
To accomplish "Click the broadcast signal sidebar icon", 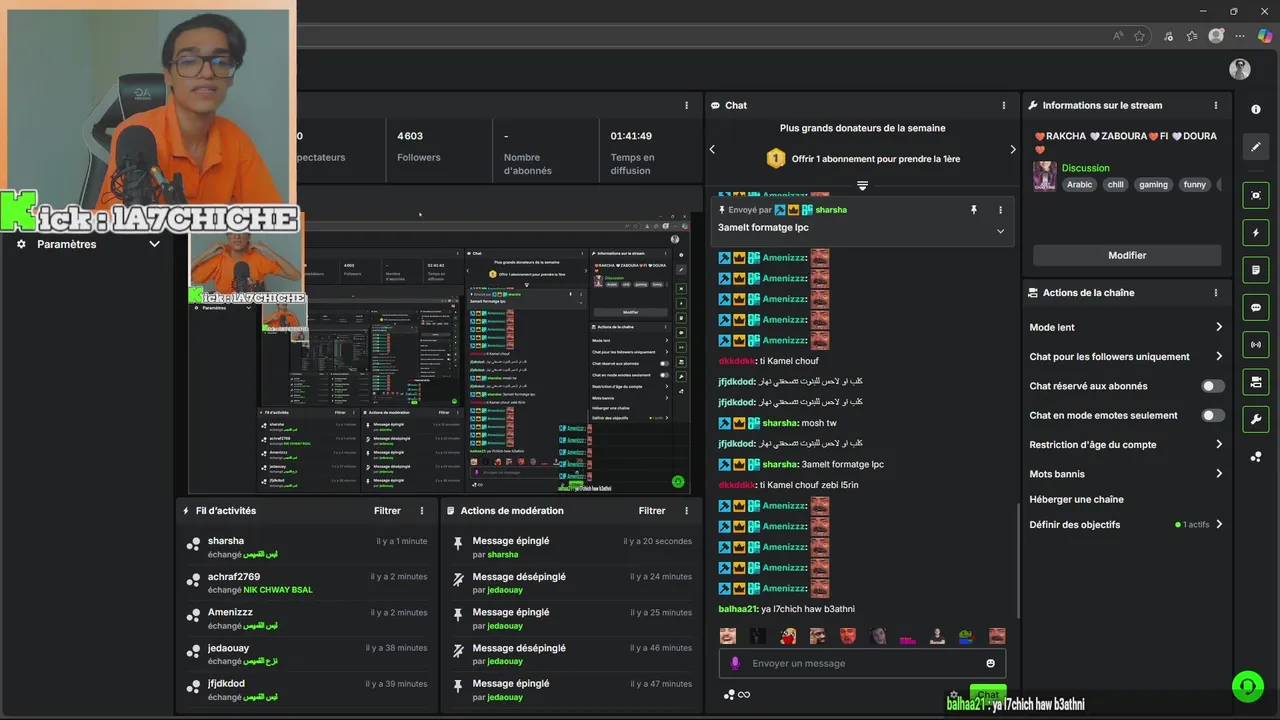I will (1256, 345).
